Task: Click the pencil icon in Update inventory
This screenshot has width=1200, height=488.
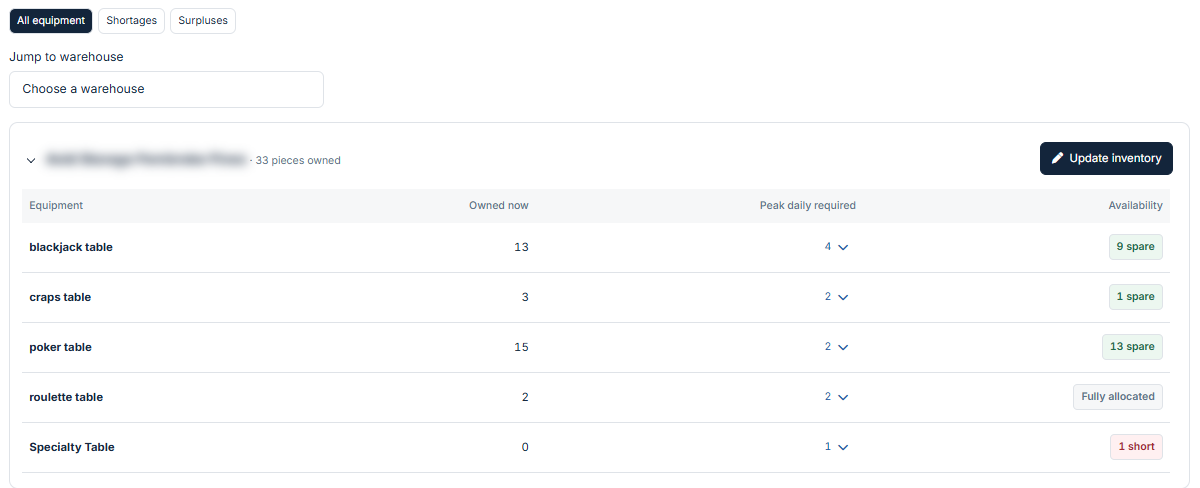Action: 1057,158
